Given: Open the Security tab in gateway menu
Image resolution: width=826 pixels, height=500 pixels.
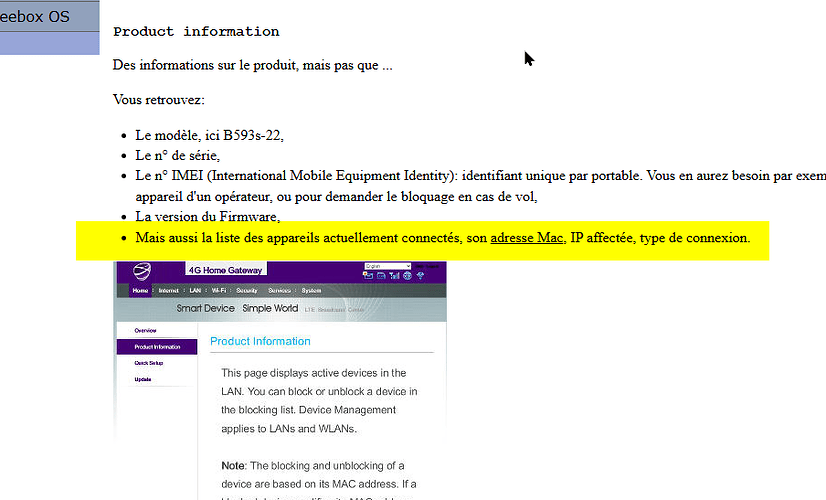Looking at the screenshot, I should 247,290.
